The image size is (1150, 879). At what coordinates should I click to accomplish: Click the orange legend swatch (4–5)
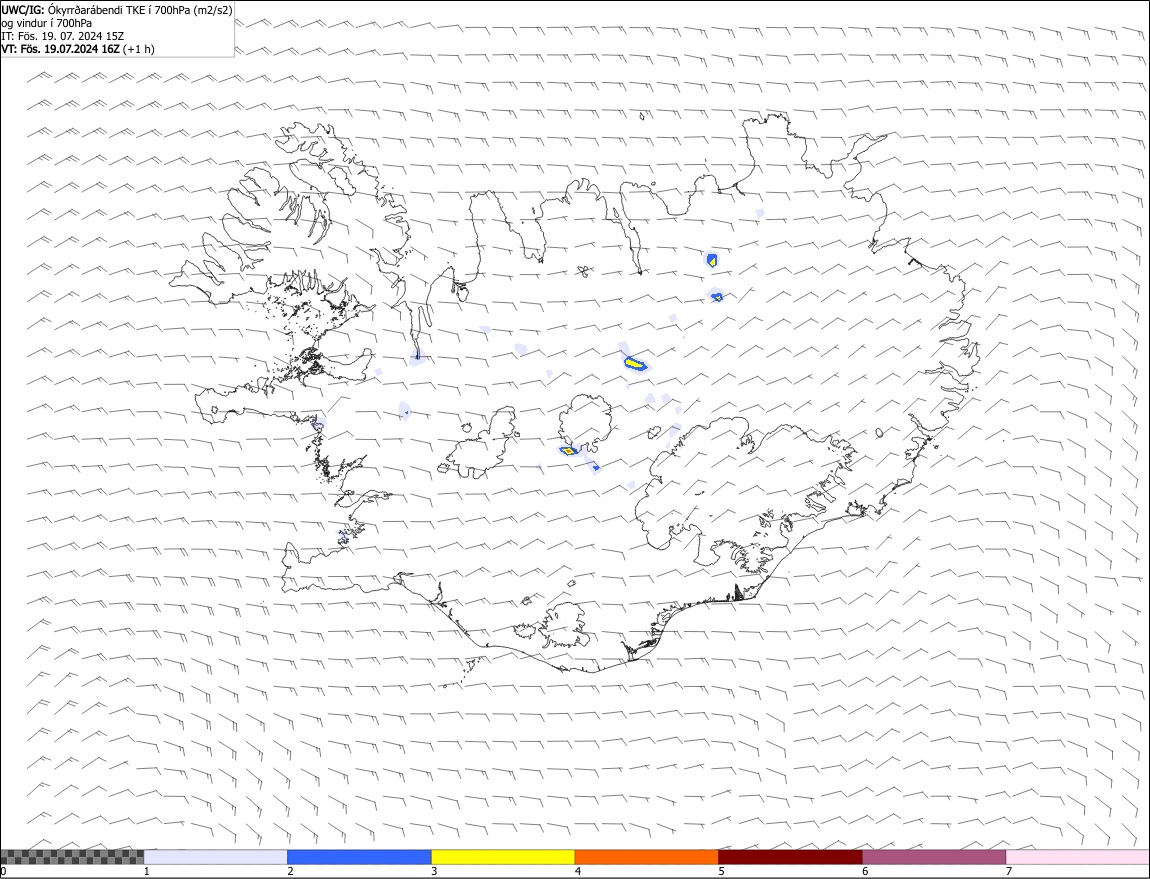point(646,857)
